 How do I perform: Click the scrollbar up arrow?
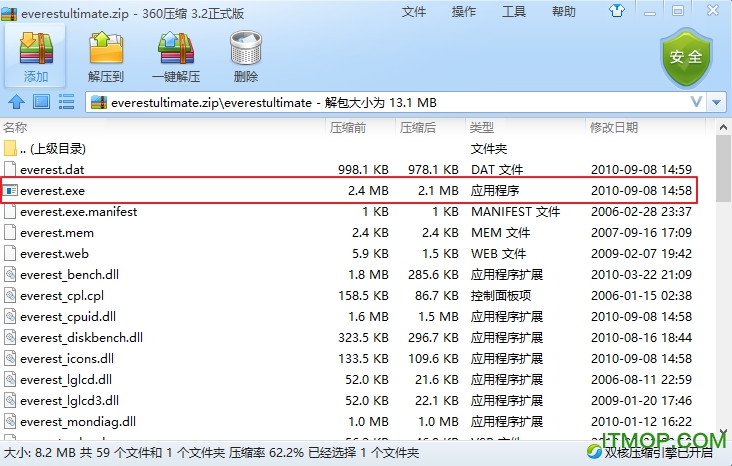[723, 127]
